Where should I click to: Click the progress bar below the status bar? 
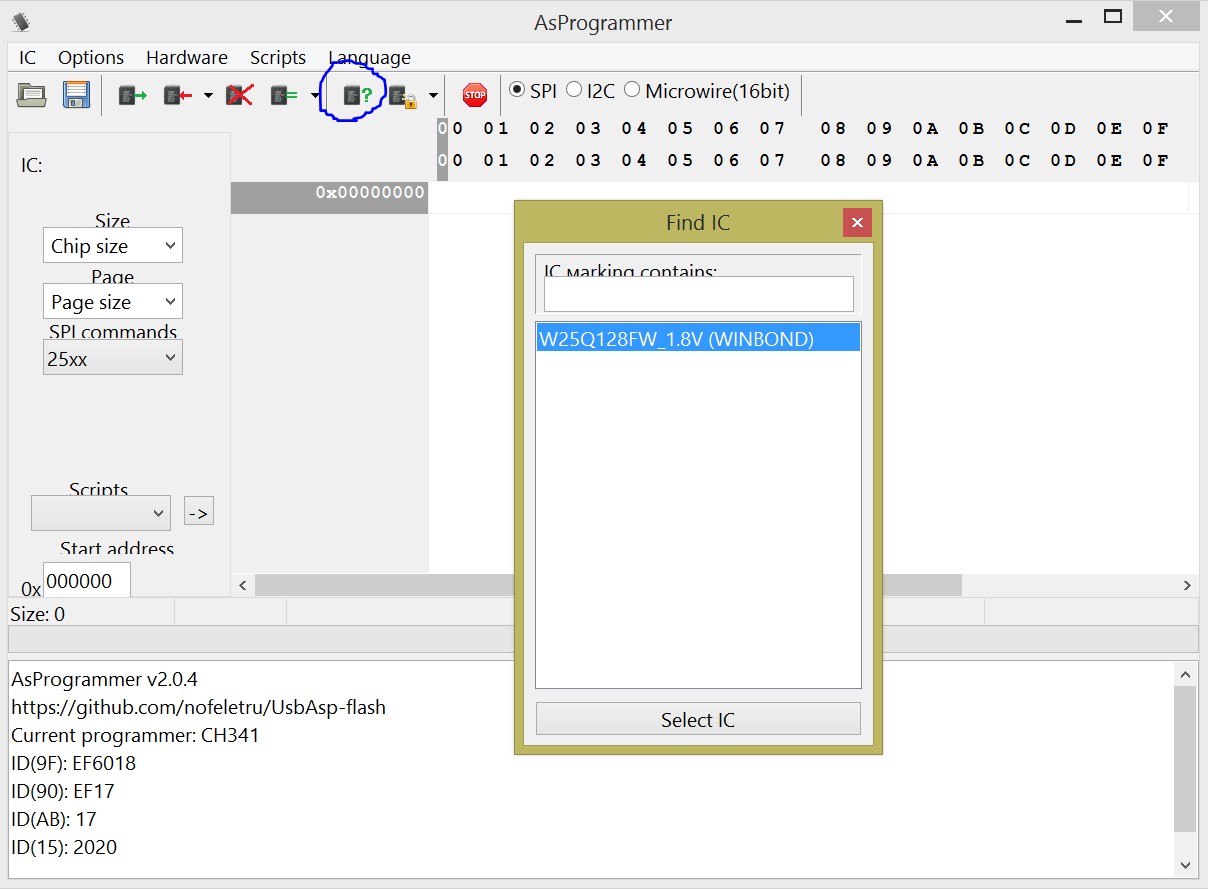tap(603, 639)
